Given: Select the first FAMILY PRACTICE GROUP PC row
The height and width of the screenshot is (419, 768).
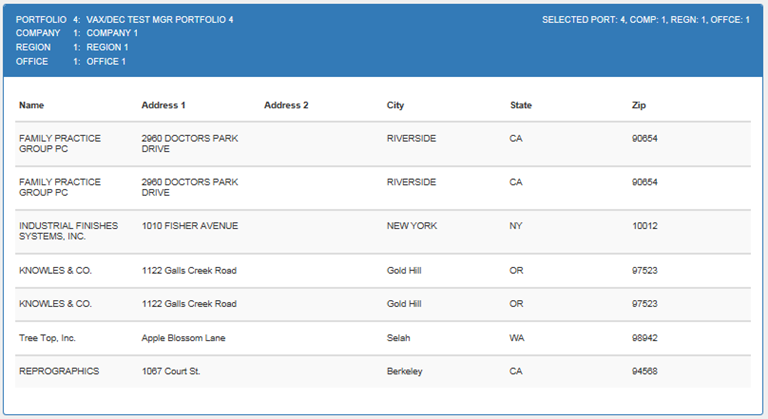Looking at the screenshot, I should [x=383, y=144].
